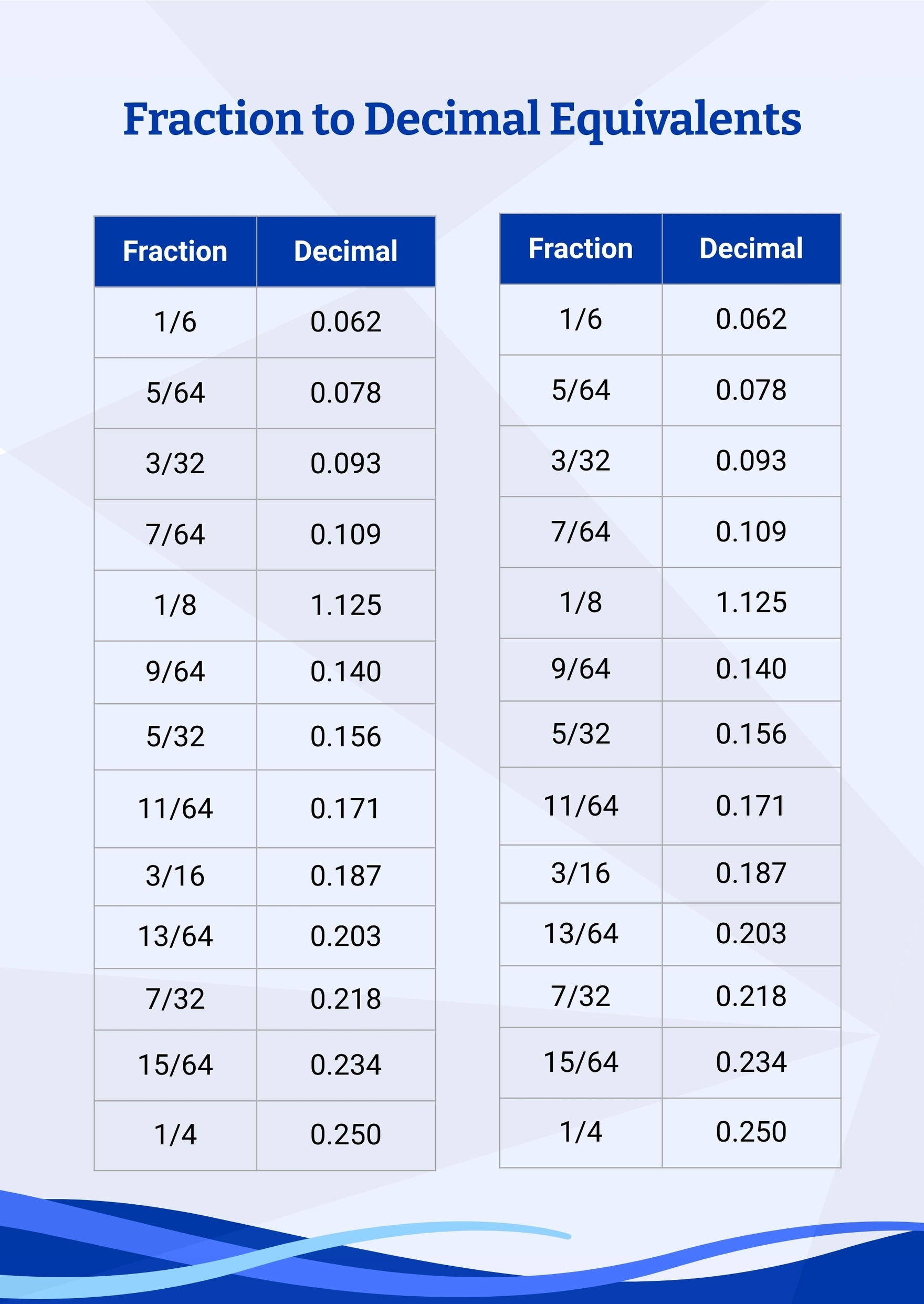Select the 11/64 cell in the left table
This screenshot has height=1304, width=924.
click(x=175, y=808)
